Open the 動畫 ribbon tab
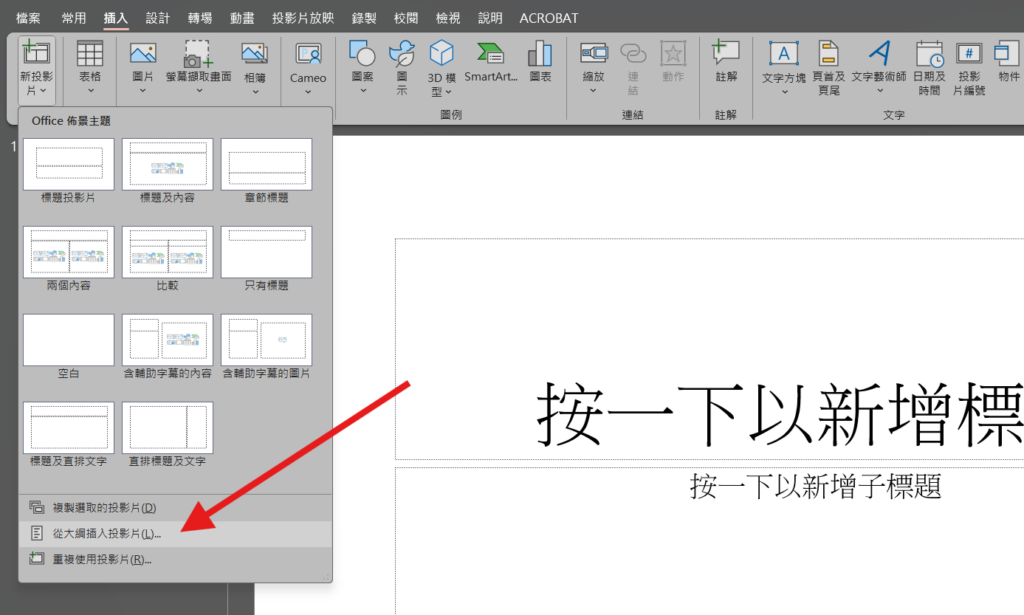 point(241,18)
